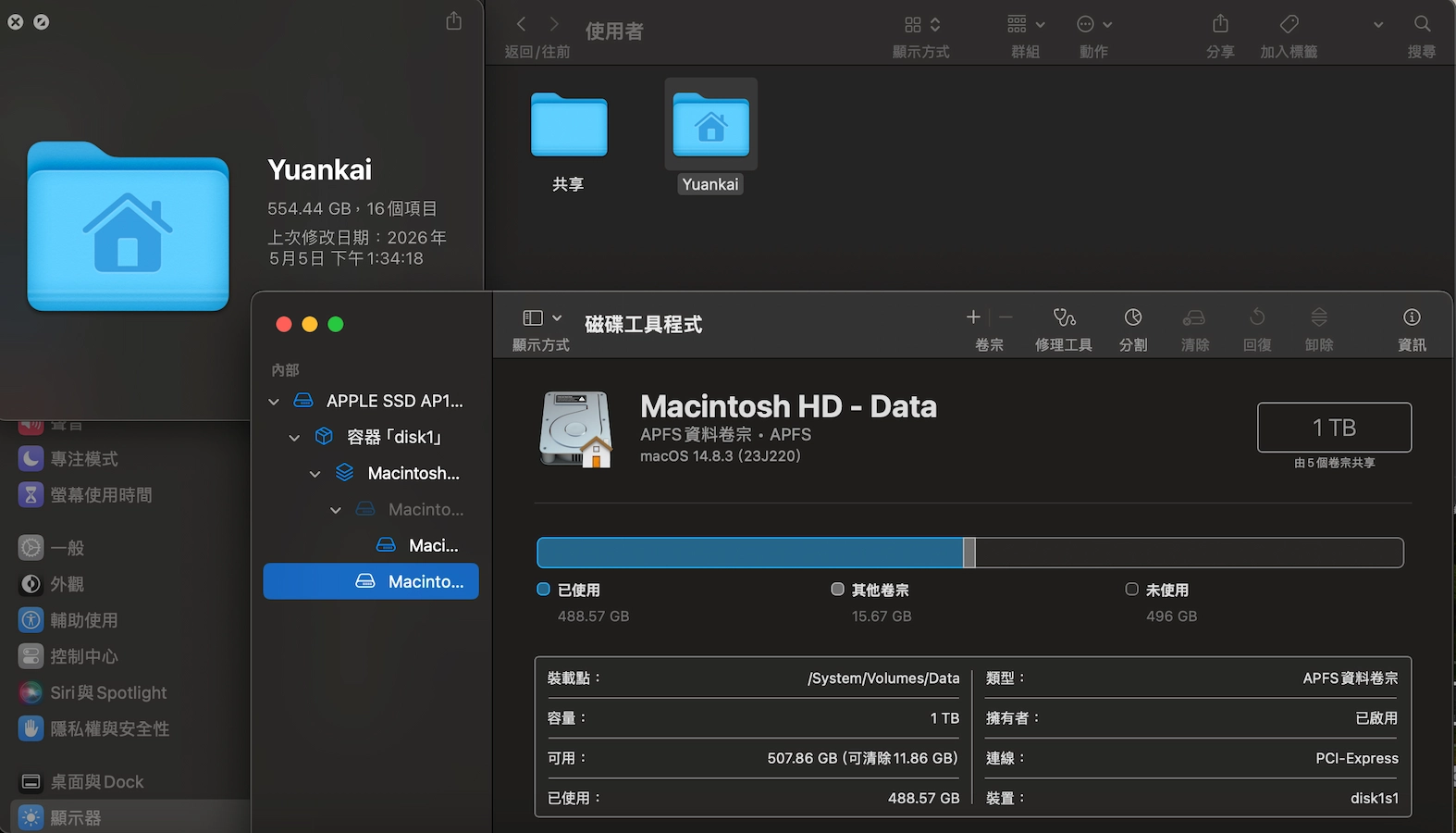Open 顯示器 in System Settings sidebar
The image size is (1456, 833).
coord(130,818)
